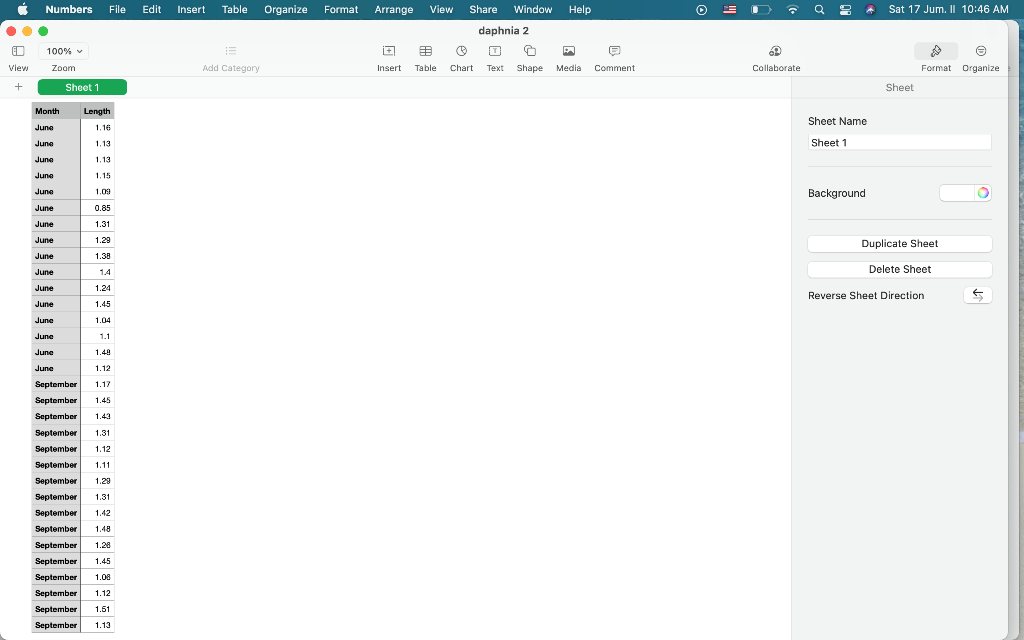Image resolution: width=1024 pixels, height=640 pixels.
Task: Toggle the Organize panel
Action: click(x=981, y=51)
